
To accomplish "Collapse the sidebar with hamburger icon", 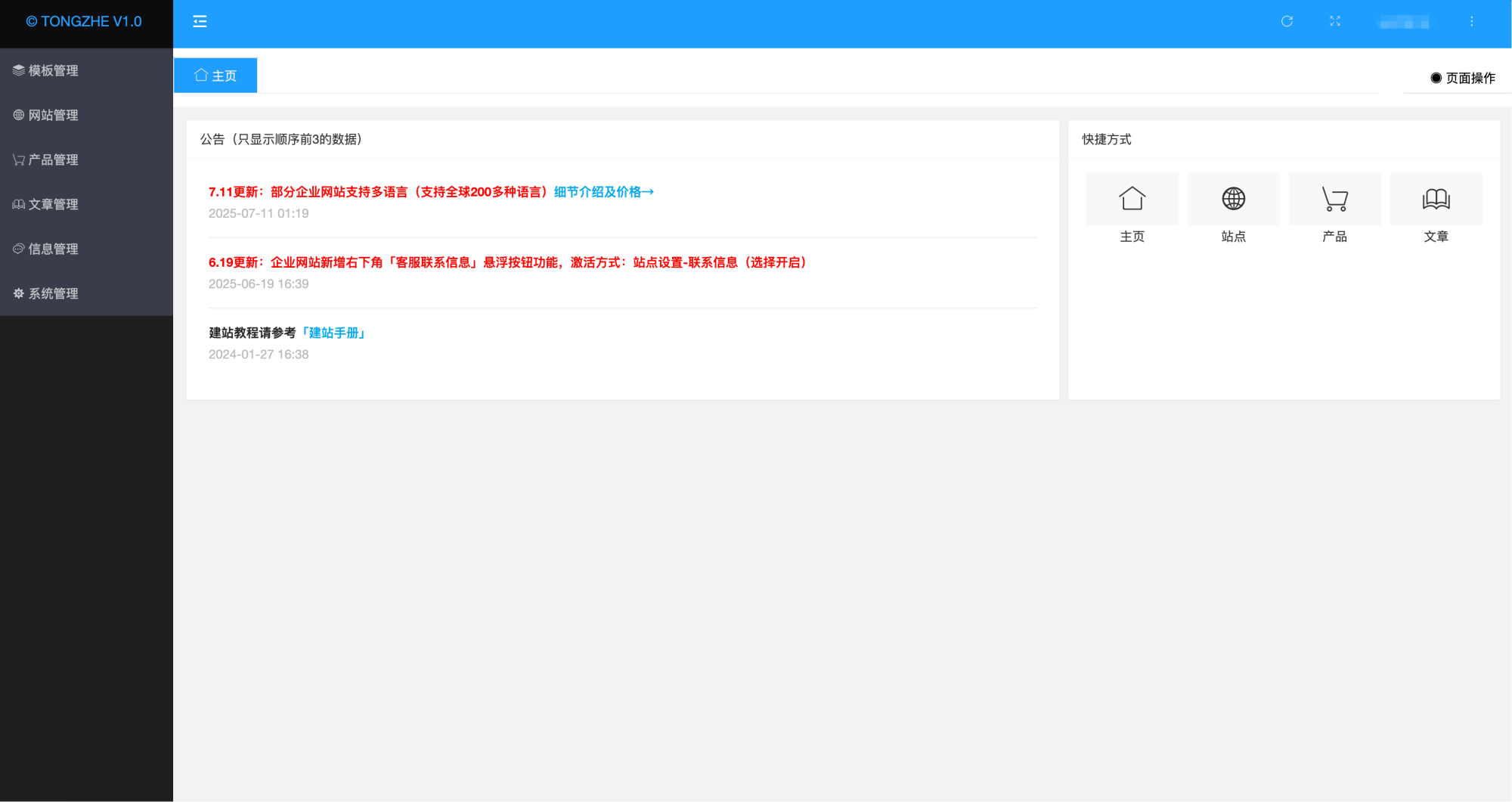I will point(200,21).
